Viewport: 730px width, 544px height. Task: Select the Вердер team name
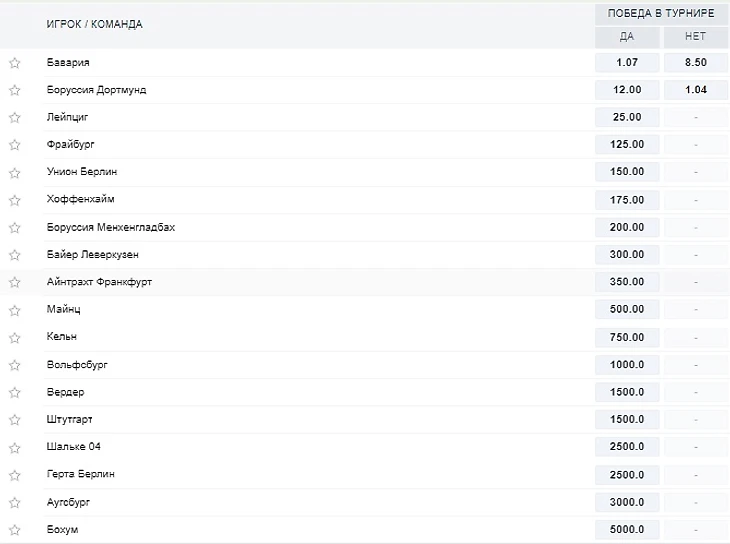[x=65, y=392]
